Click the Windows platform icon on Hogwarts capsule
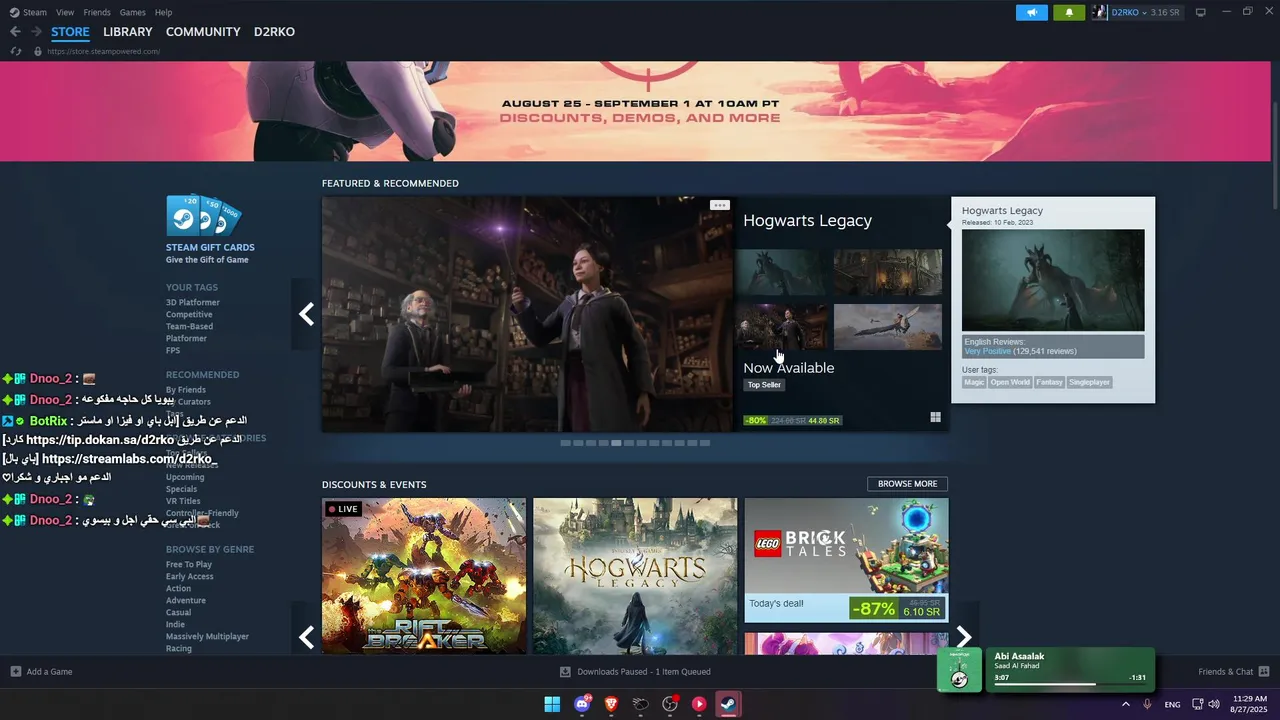The width and height of the screenshot is (1280, 720). coord(935,417)
